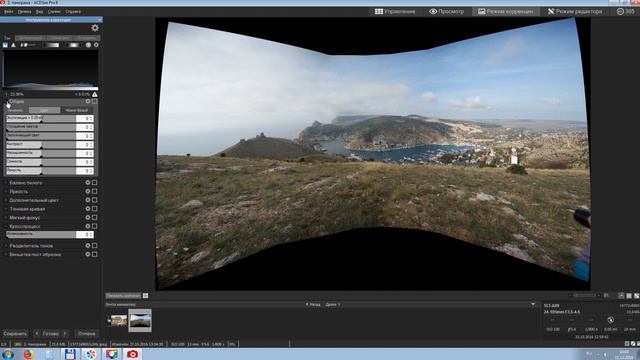
Task: Launch Firefox from the taskbar
Action: point(28,354)
